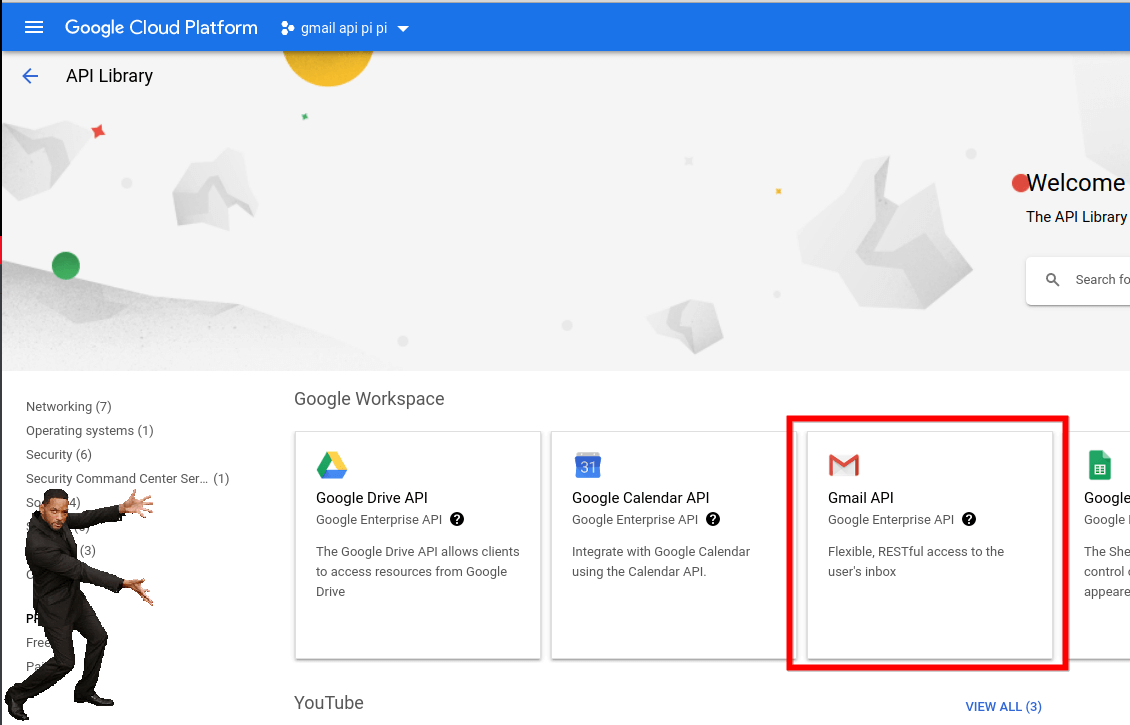Viewport: 1130px width, 725px height.
Task: Click help icon beside Google Drive Enterprise API
Action: tap(457, 519)
